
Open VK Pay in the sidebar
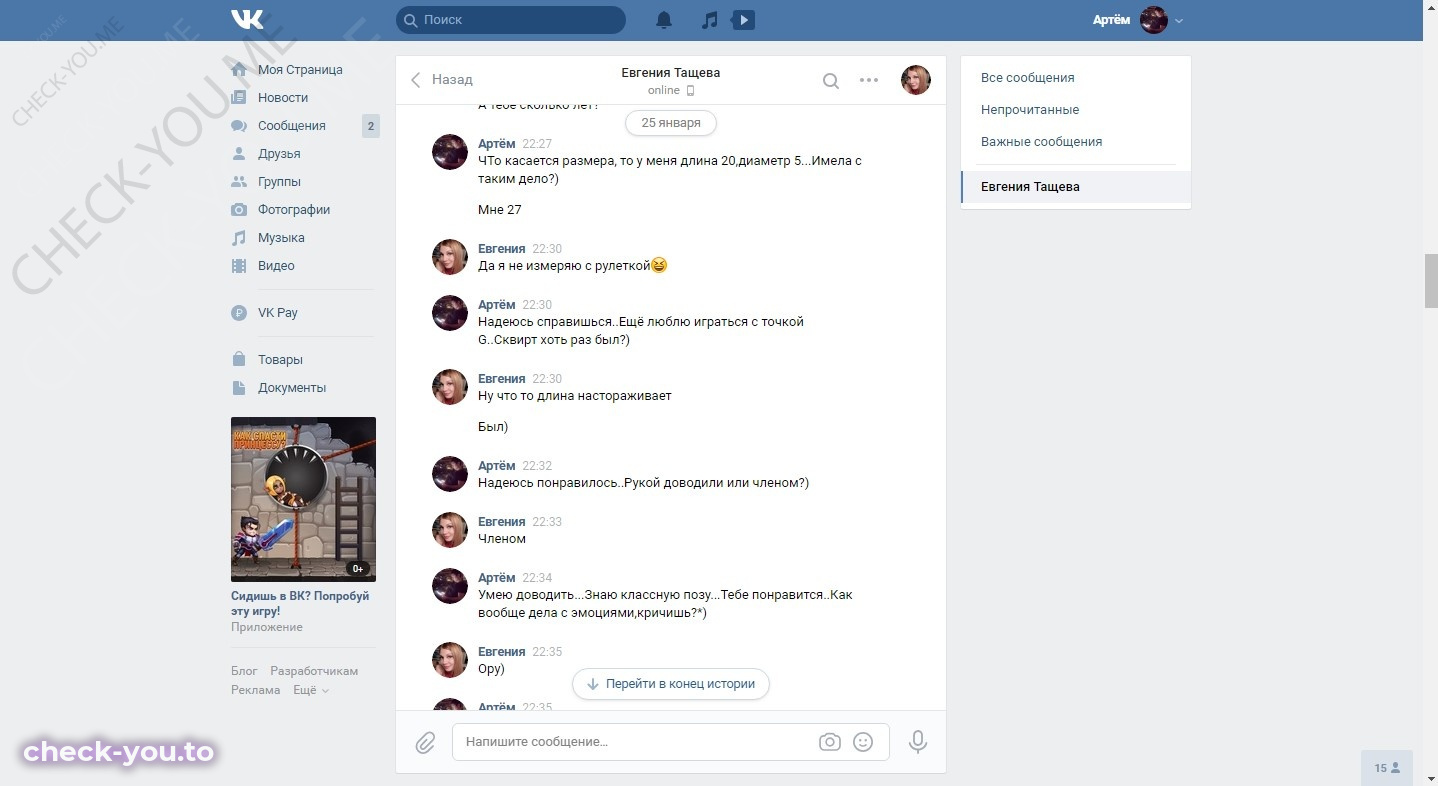(278, 313)
